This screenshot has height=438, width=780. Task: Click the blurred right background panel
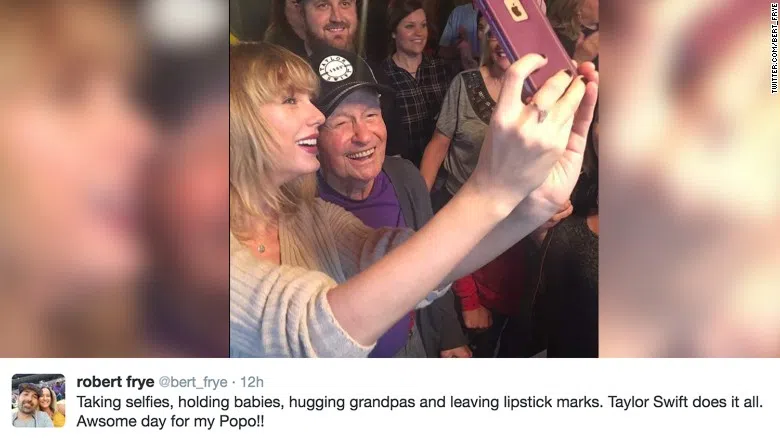click(689, 179)
